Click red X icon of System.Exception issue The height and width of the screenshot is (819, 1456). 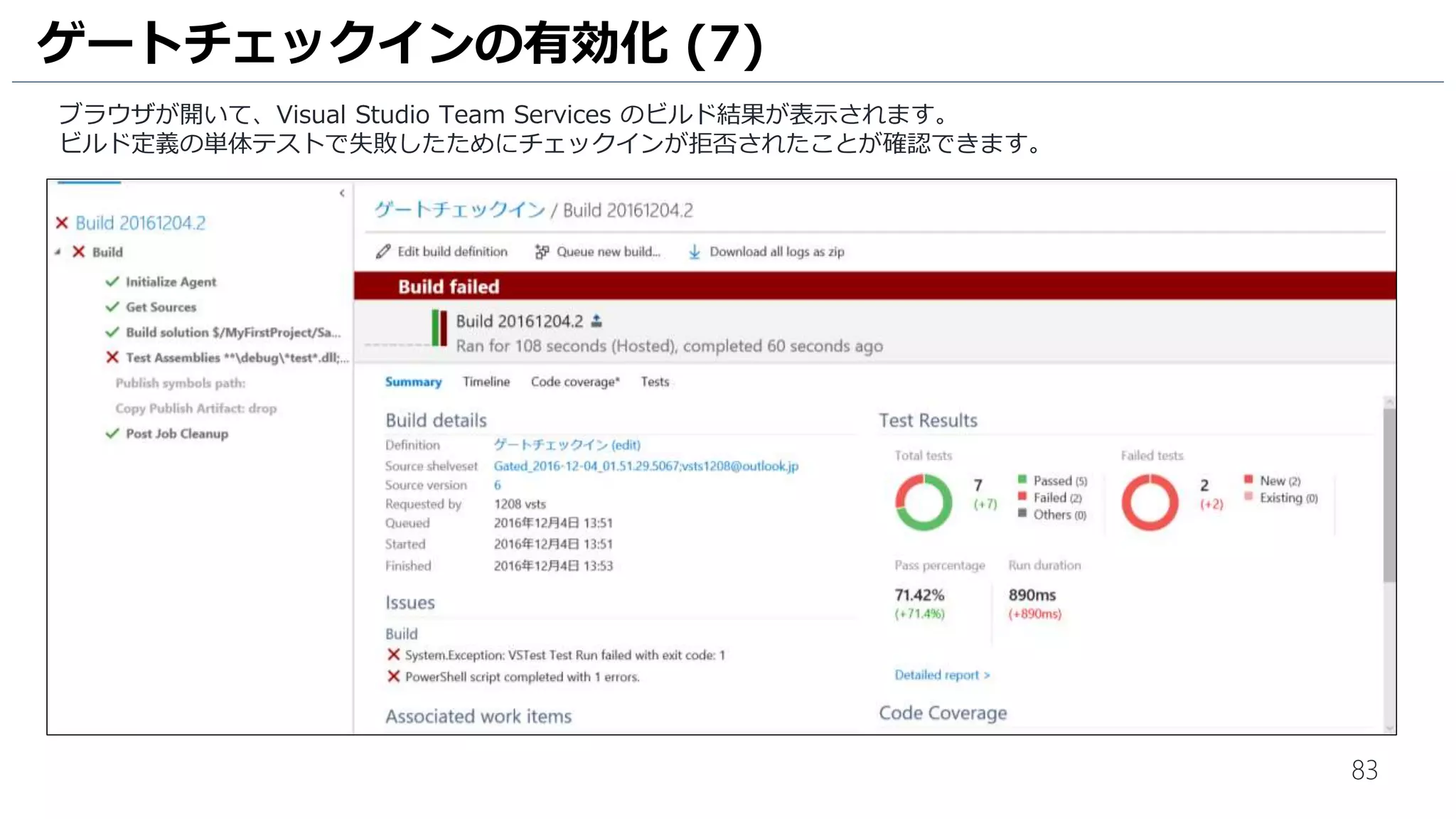393,654
